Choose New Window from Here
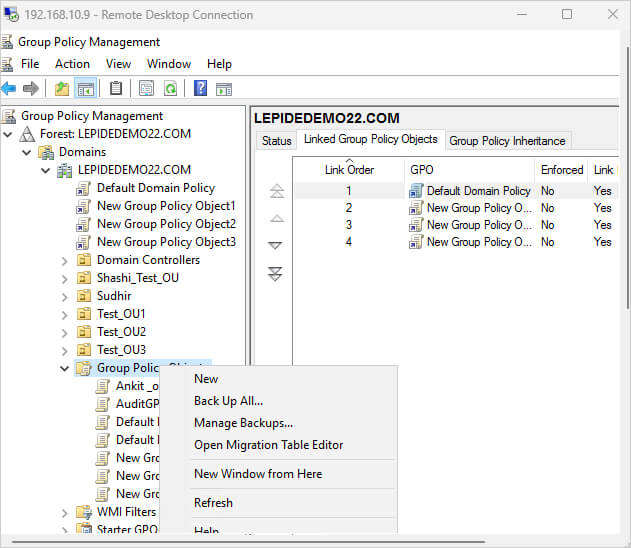Image resolution: width=631 pixels, height=548 pixels. tap(278, 474)
